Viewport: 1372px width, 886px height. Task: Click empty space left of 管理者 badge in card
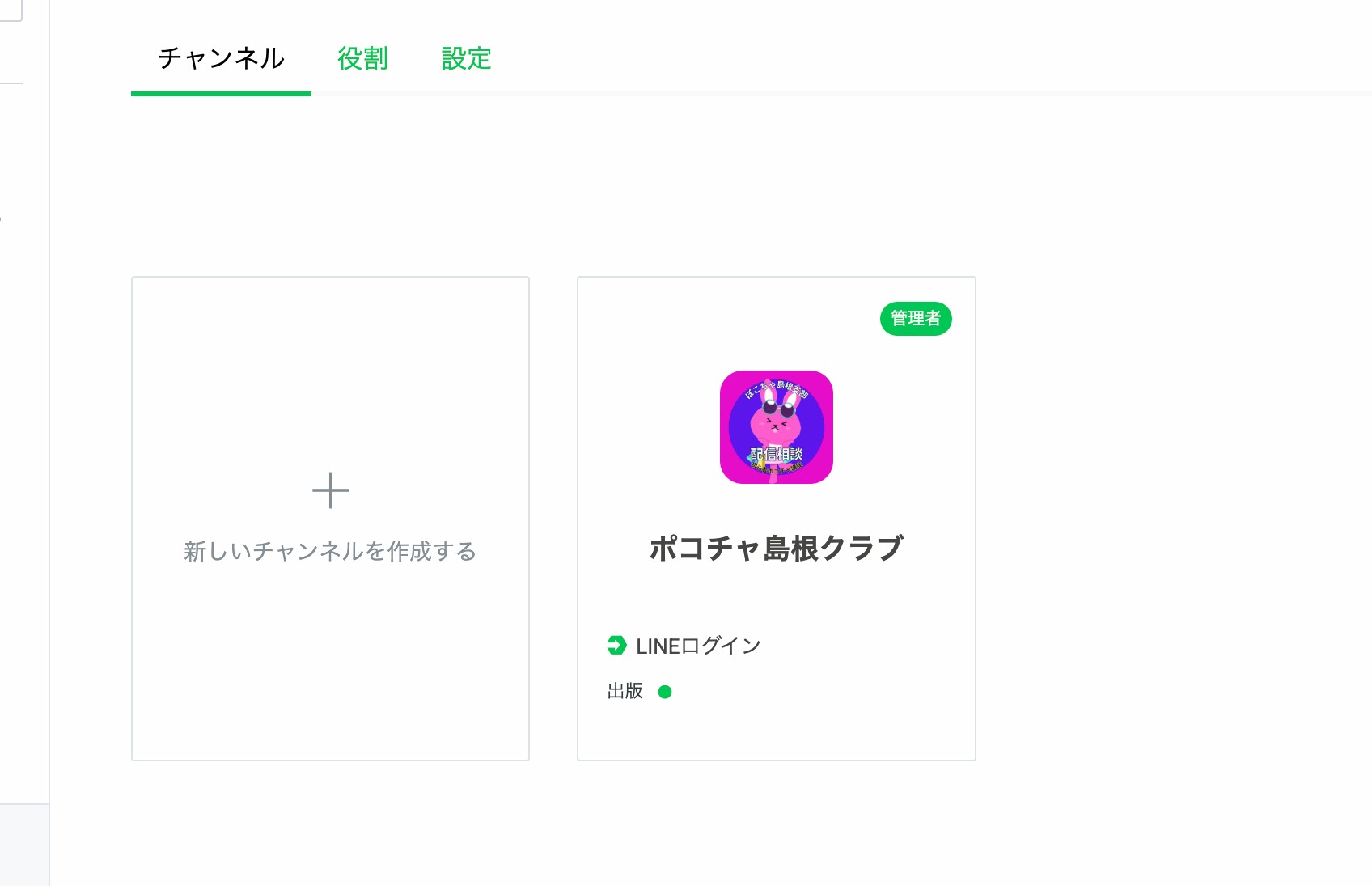click(x=728, y=319)
